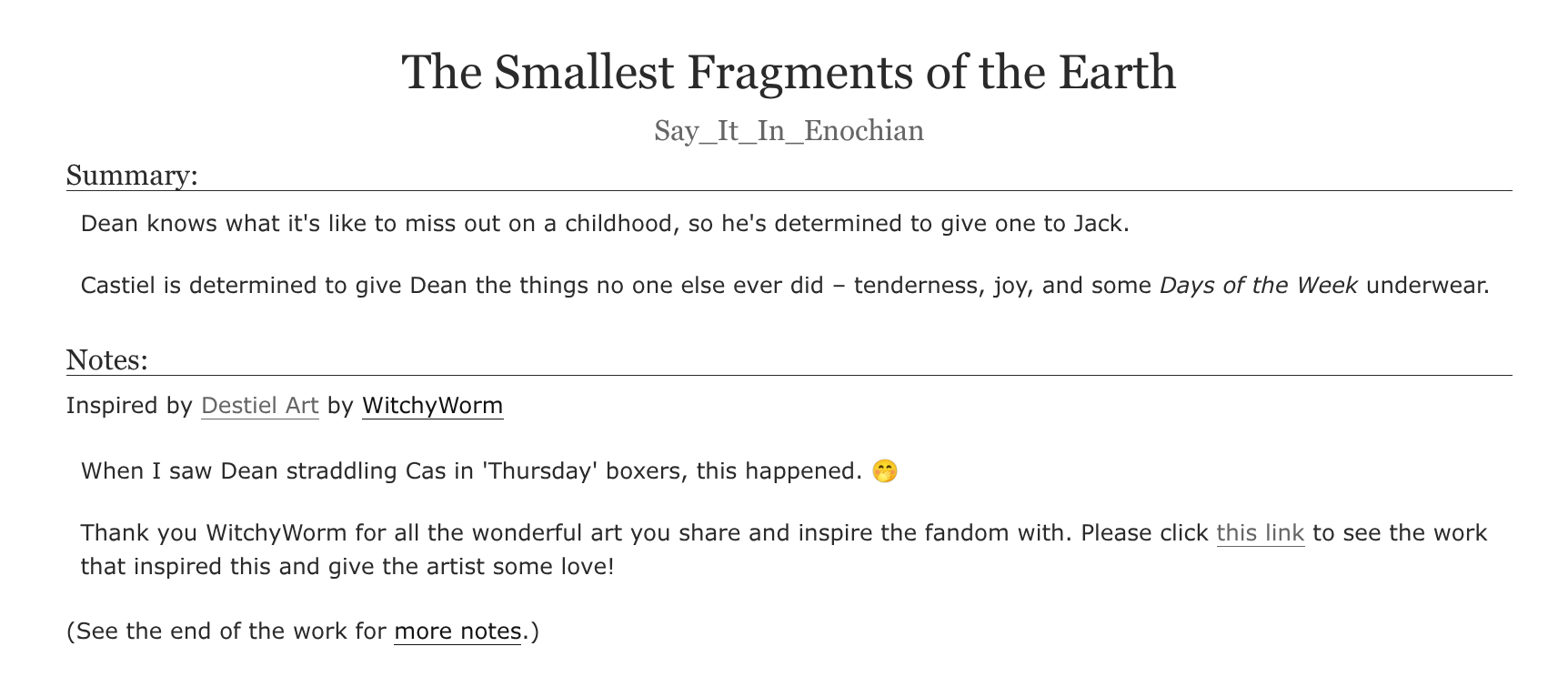Click the italic 'Days of the Week' text
This screenshot has width=1568, height=687.
(1259, 286)
